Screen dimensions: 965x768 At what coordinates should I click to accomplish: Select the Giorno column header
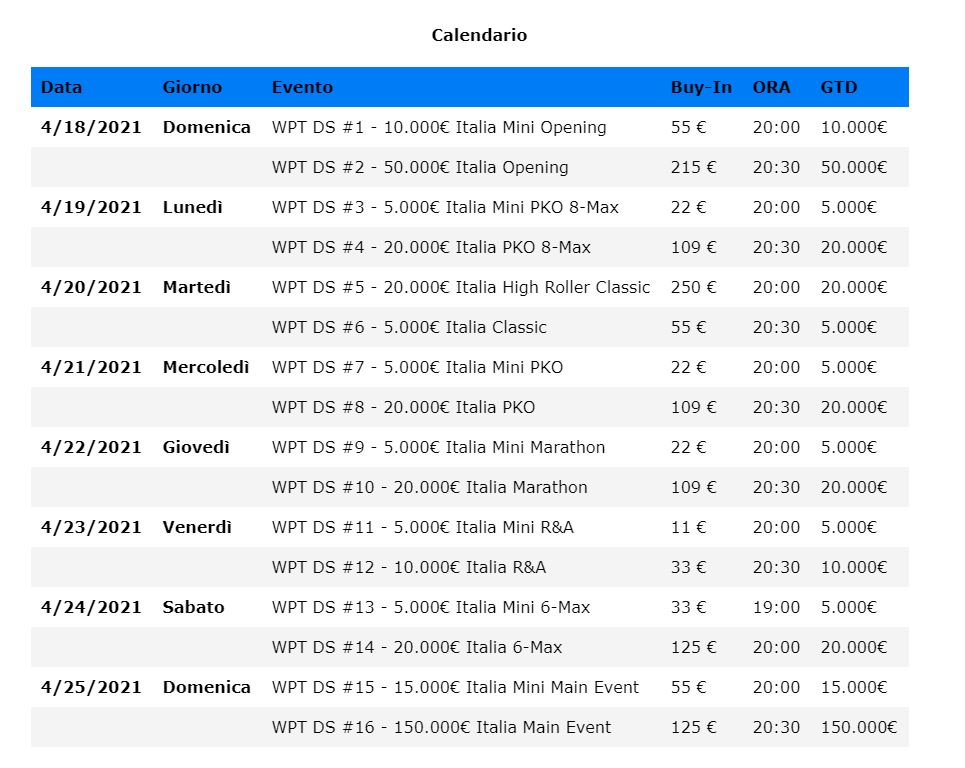coord(192,87)
